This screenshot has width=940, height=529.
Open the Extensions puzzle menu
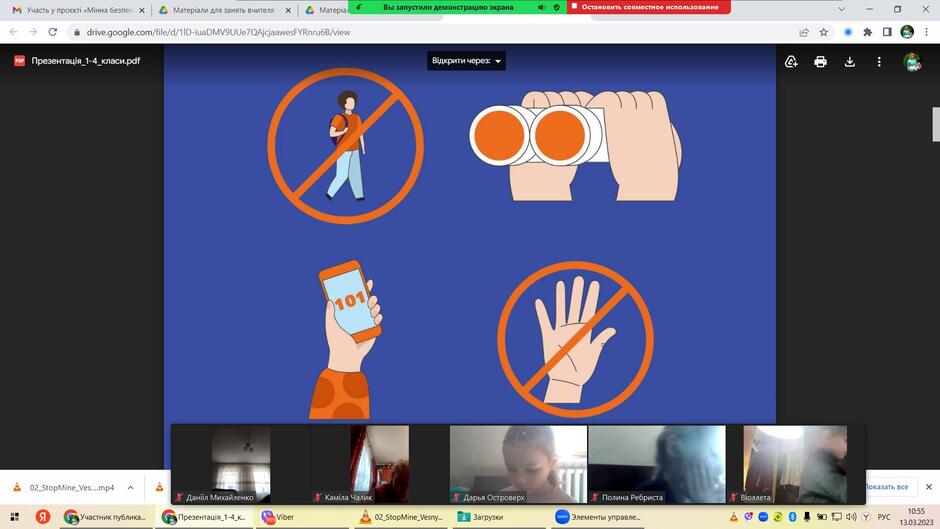click(867, 32)
